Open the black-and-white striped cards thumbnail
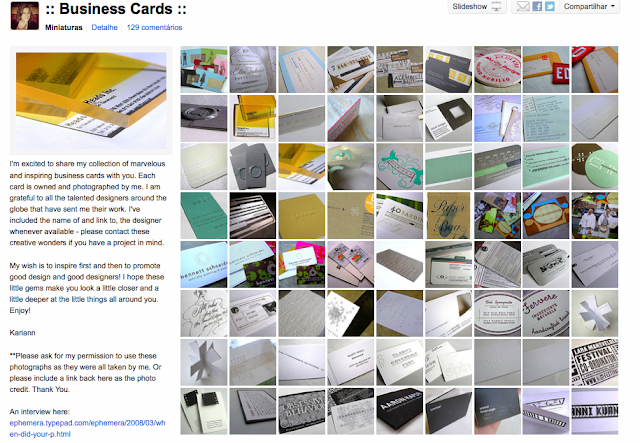The image size is (640, 443). tap(253, 216)
